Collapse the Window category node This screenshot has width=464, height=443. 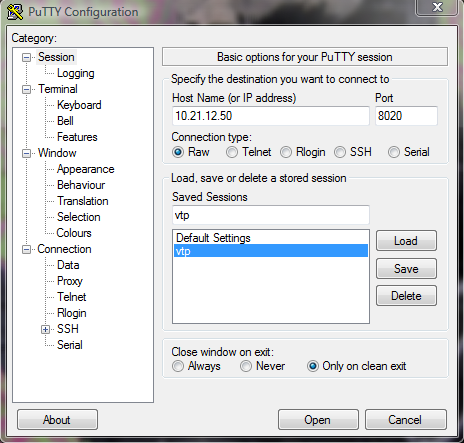(26, 153)
